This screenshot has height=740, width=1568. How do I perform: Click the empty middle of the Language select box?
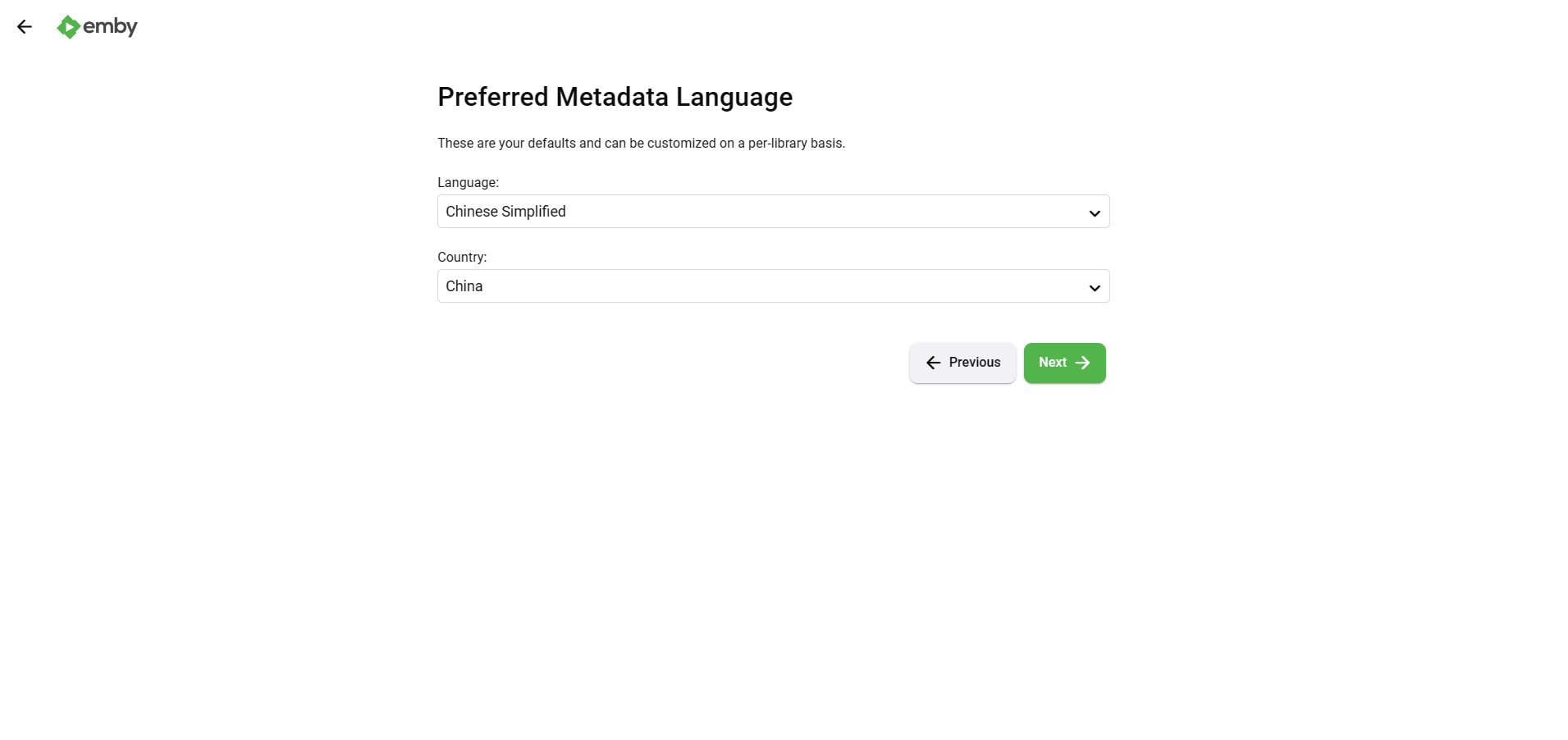[821, 212]
